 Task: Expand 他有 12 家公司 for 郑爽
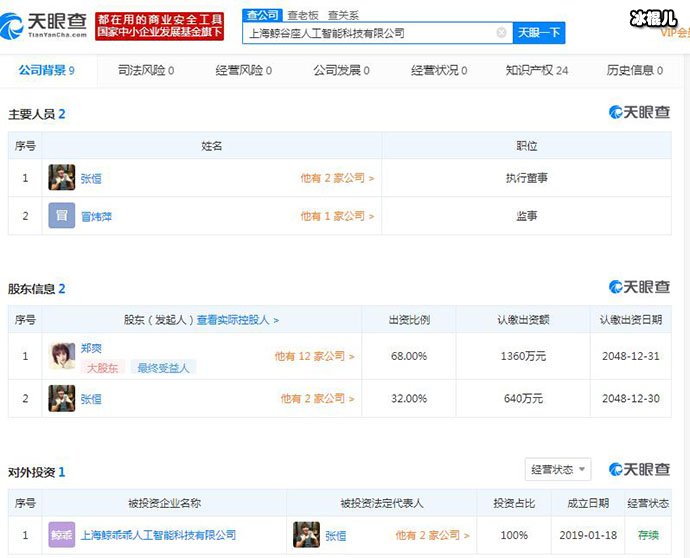314,356
